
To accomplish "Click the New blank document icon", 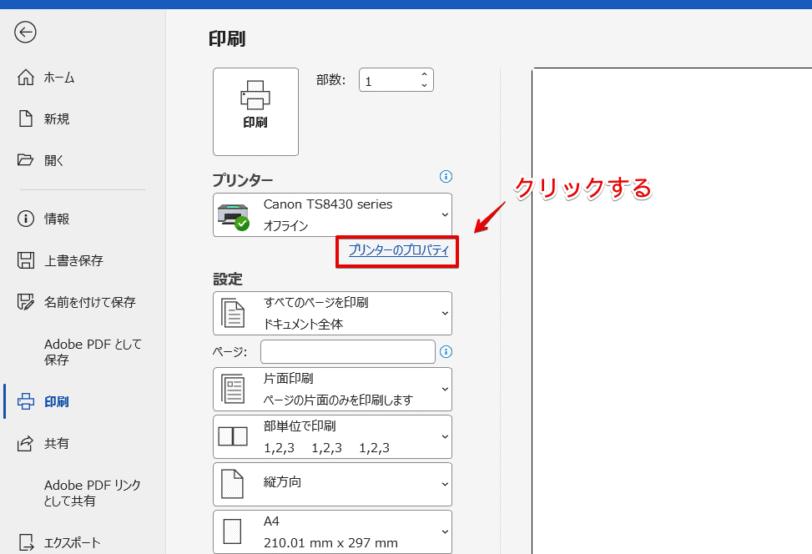I will click(25, 119).
